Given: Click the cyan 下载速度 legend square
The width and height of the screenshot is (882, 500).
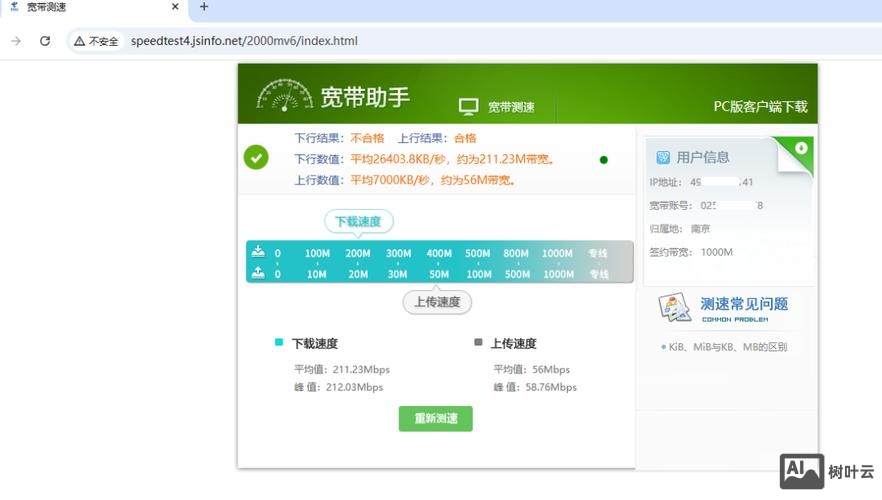Looking at the screenshot, I should (x=278, y=342).
